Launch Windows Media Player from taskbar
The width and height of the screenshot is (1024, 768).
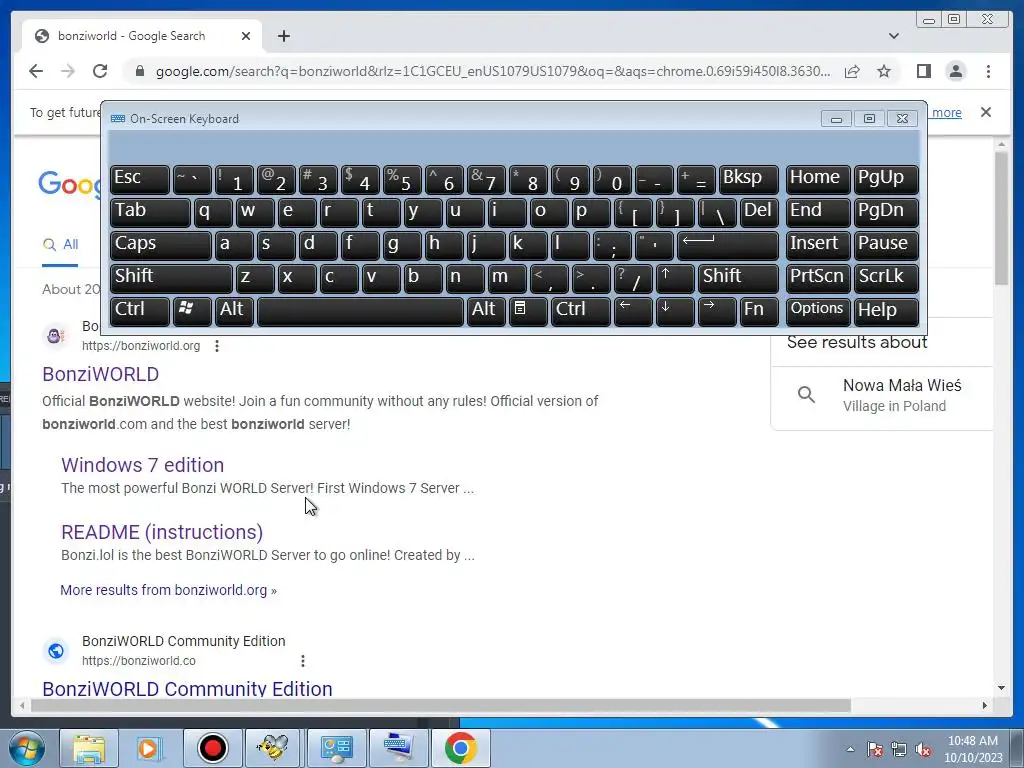(x=150, y=748)
